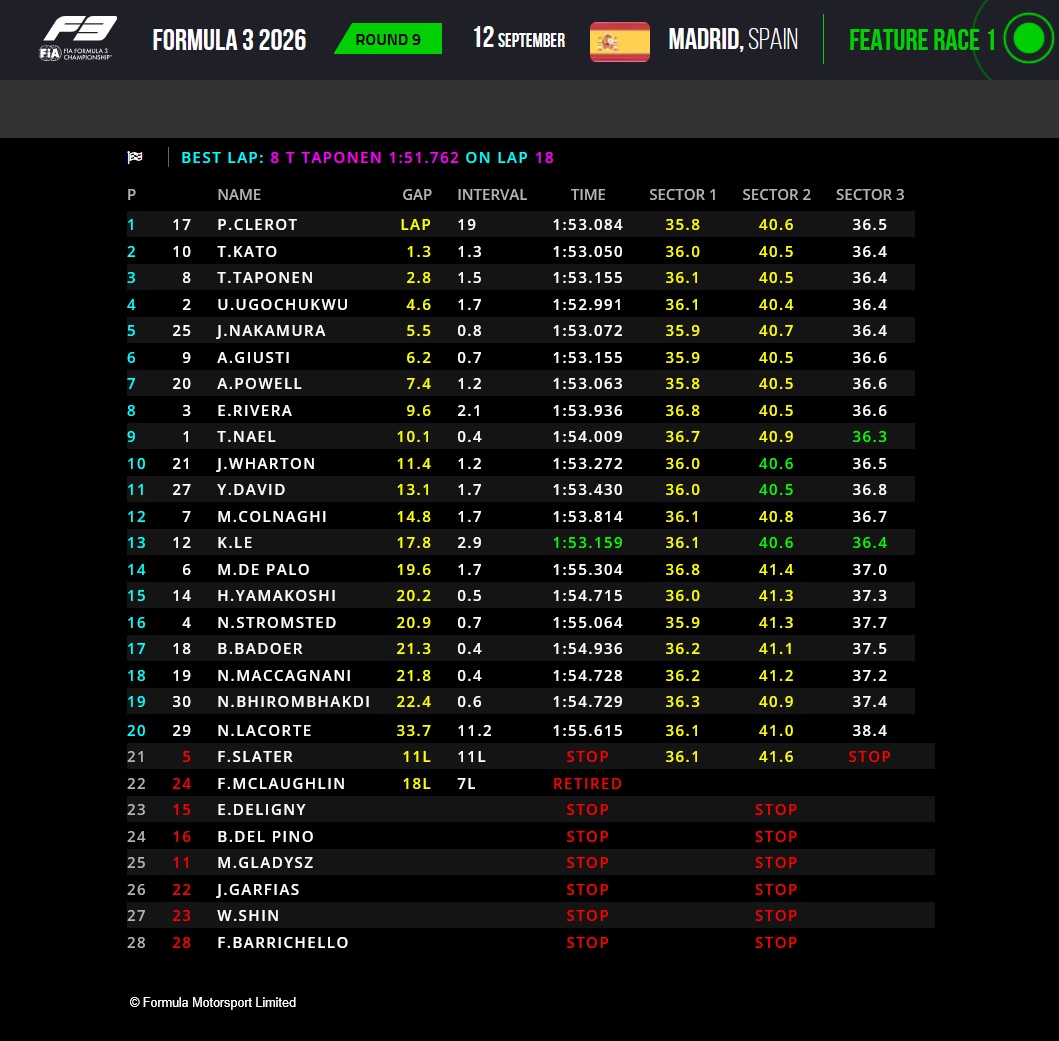The width and height of the screenshot is (1059, 1041).
Task: Click F.SLATER's 11L gap value
Action: 417,757
